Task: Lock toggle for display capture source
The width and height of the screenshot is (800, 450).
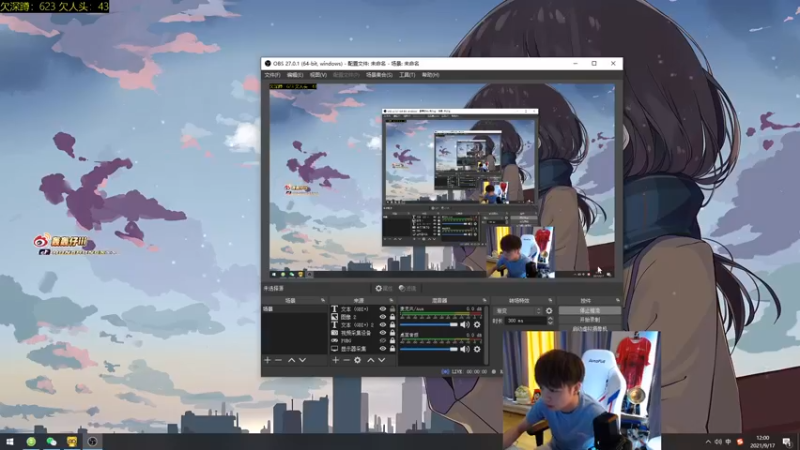Action: [x=392, y=348]
